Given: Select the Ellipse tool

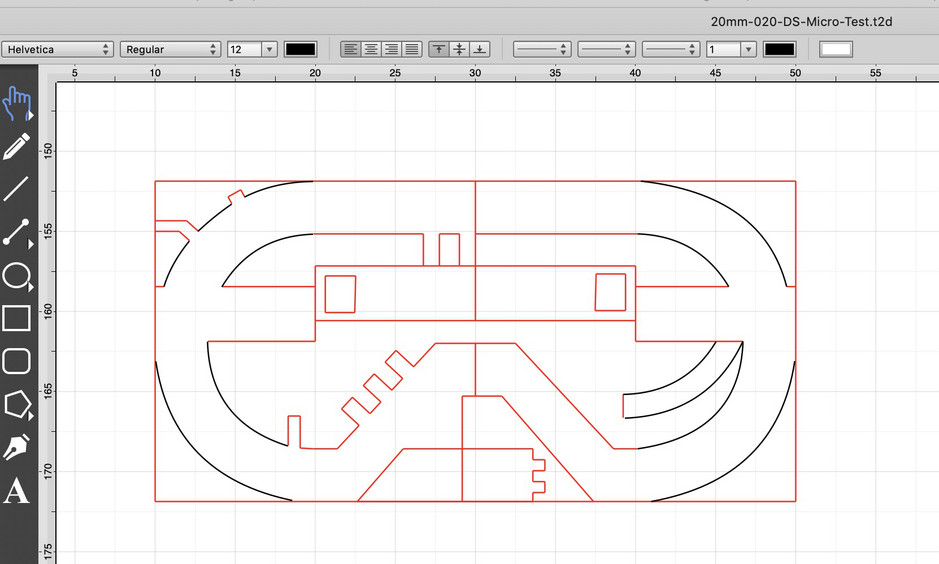Looking at the screenshot, I should point(17,277).
